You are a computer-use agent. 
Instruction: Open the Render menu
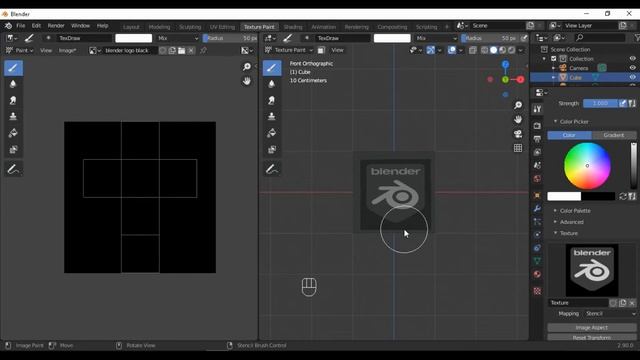pyautogui.click(x=56, y=26)
